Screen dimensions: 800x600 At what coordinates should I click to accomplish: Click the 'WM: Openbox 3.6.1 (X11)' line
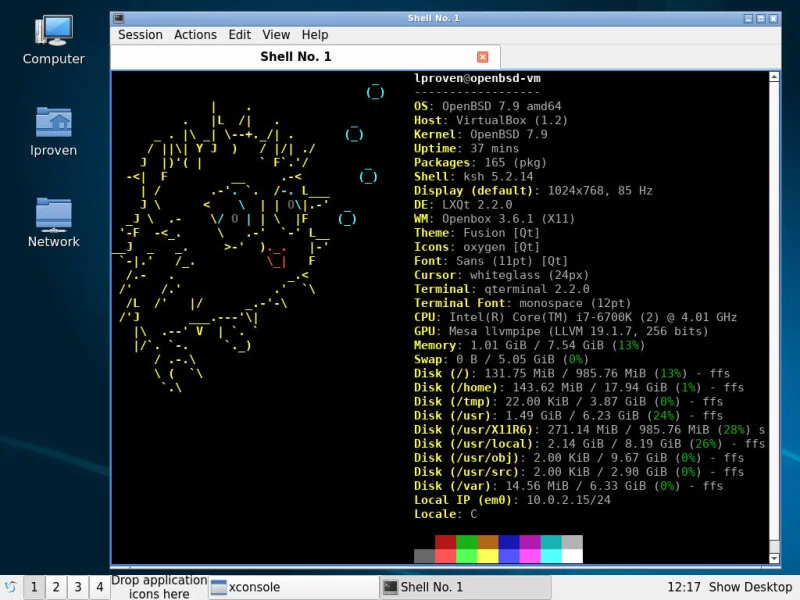coord(494,219)
